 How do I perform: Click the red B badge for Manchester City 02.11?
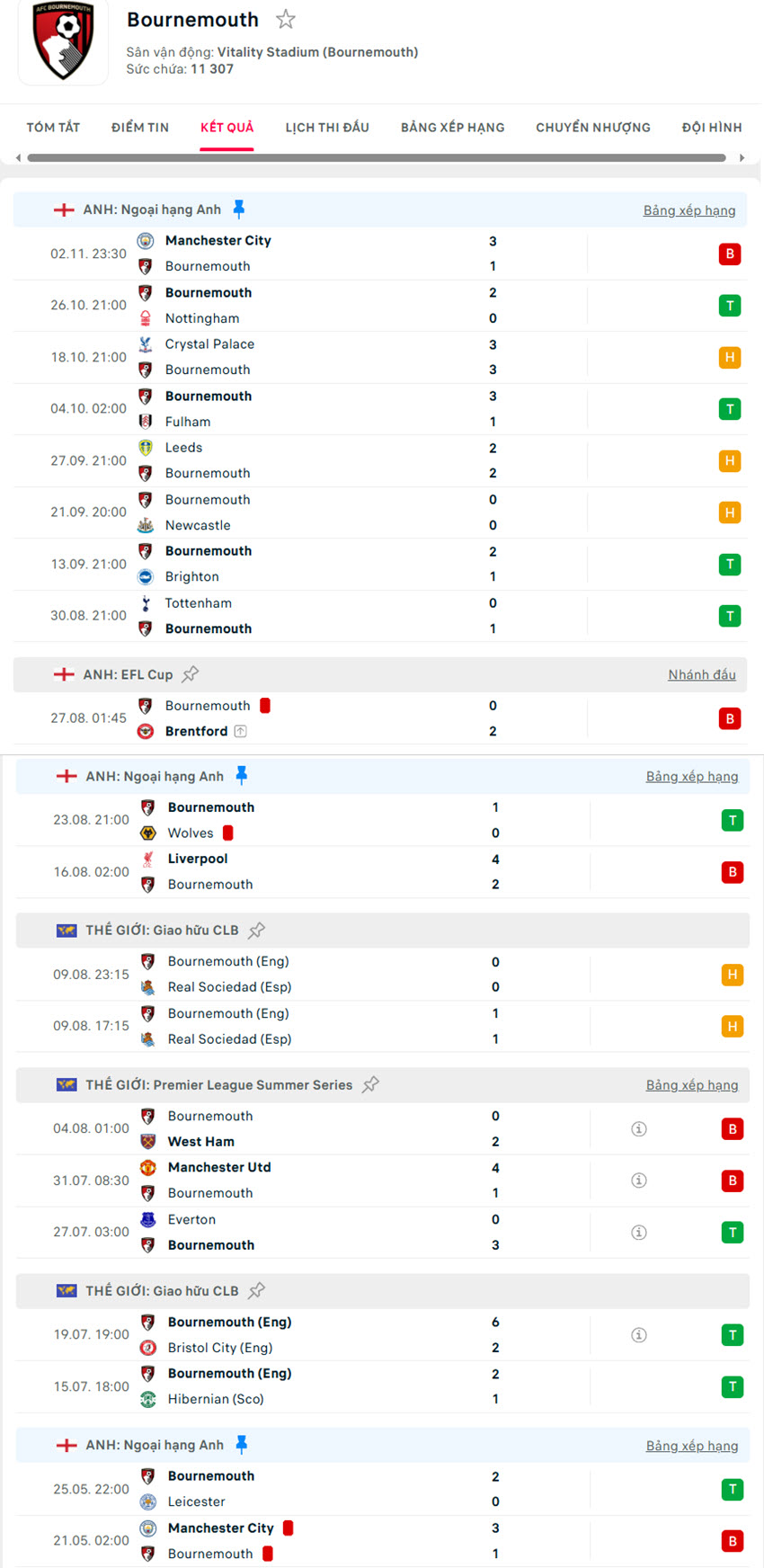(x=730, y=254)
